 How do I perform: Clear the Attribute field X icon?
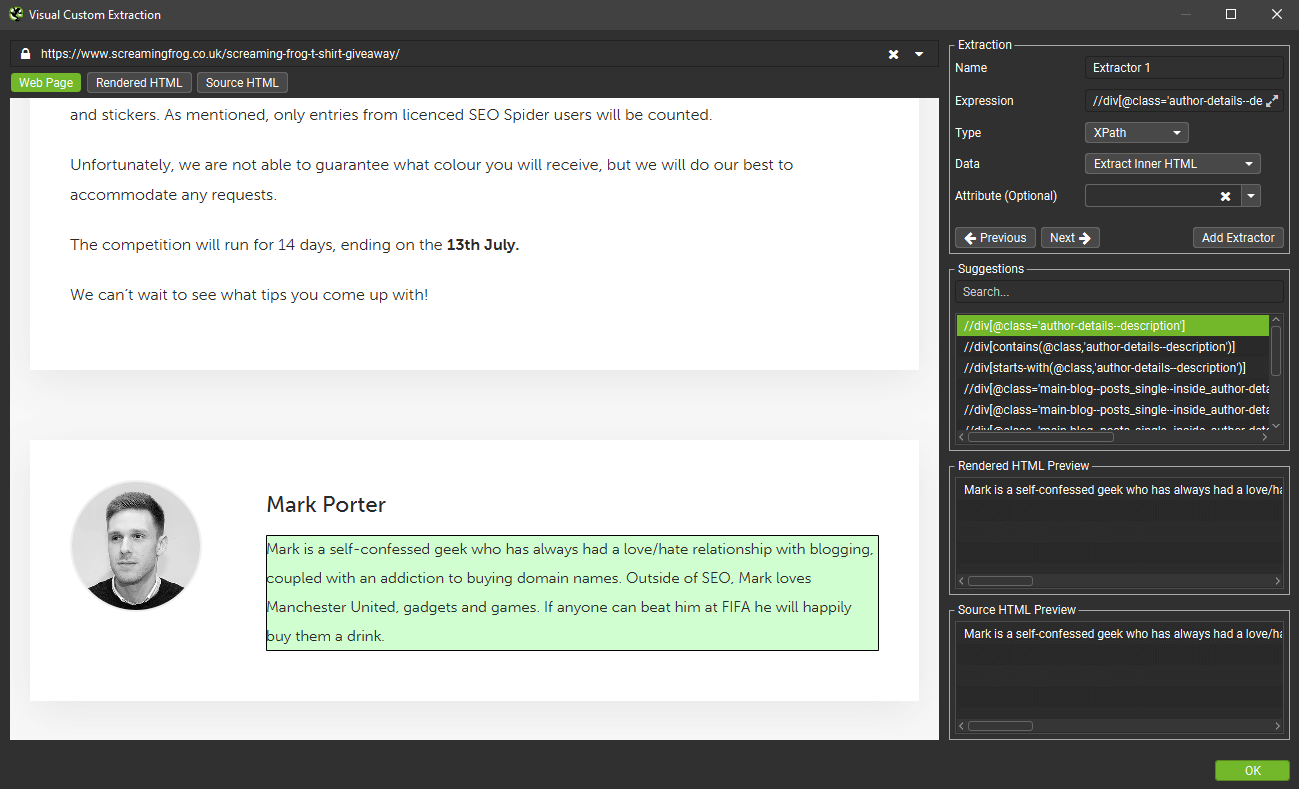coord(1225,196)
